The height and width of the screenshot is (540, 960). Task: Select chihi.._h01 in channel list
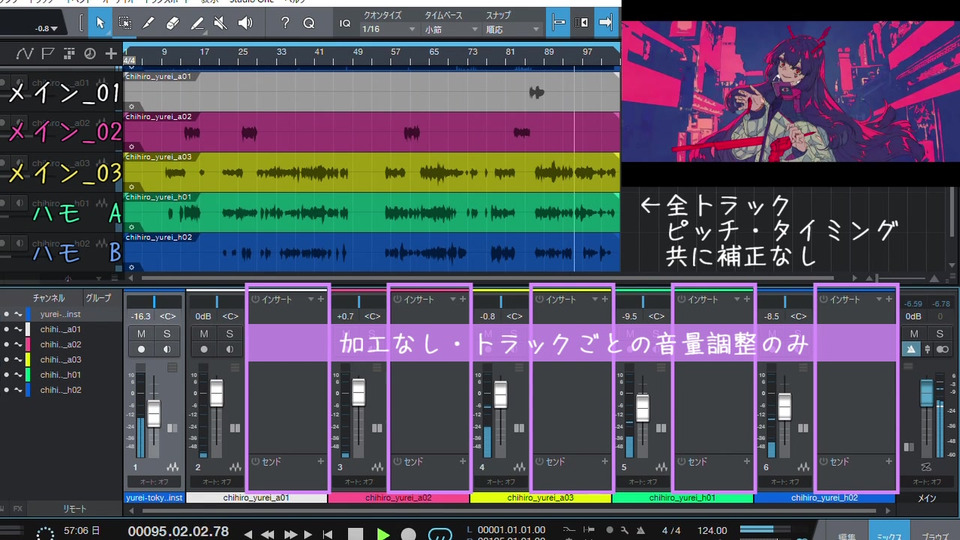pyautogui.click(x=61, y=375)
